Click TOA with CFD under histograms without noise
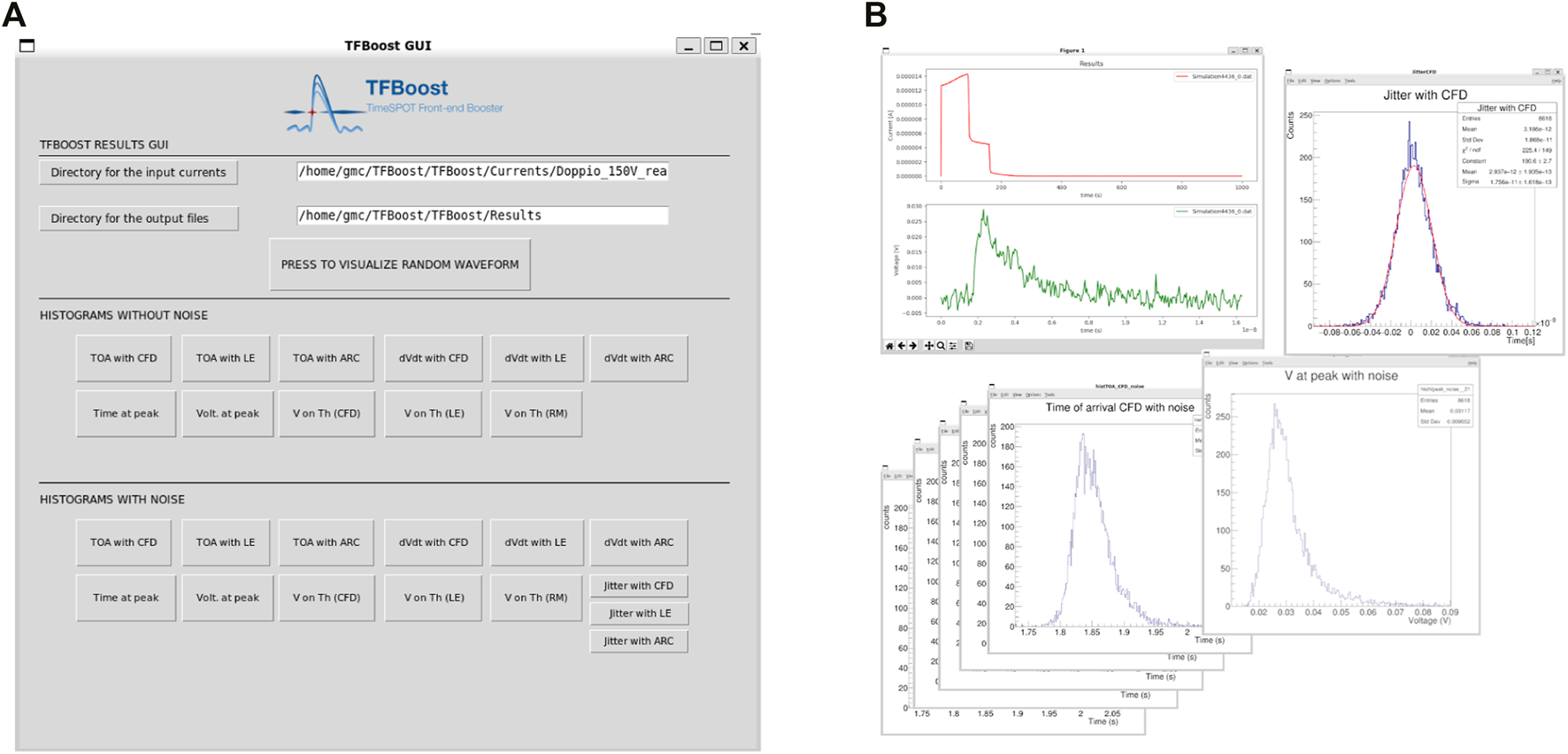 point(124,358)
